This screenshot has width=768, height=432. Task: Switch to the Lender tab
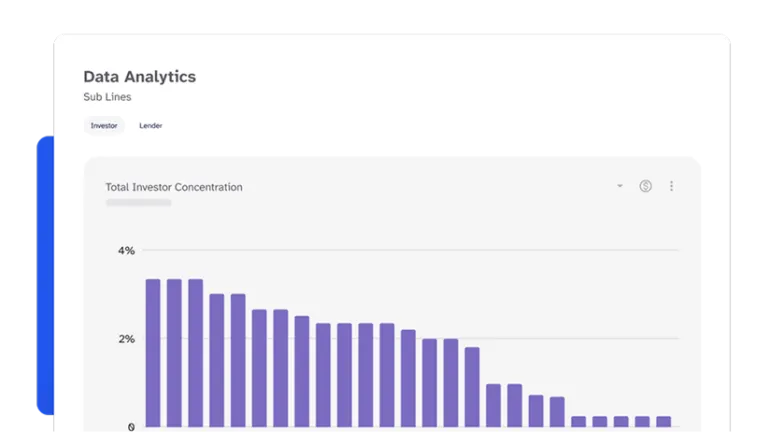pos(150,126)
